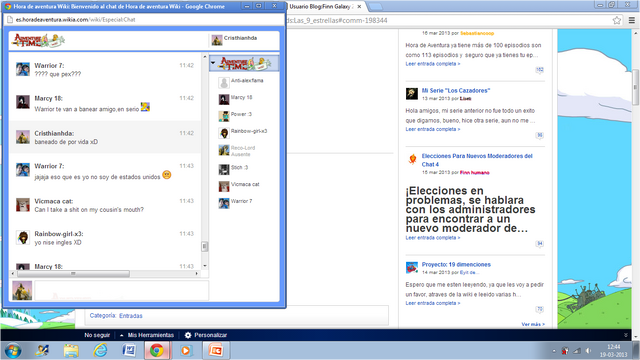Image resolution: width=640 pixels, height=360 pixels.
Task: Open volume control in system tray
Action: click(x=588, y=351)
